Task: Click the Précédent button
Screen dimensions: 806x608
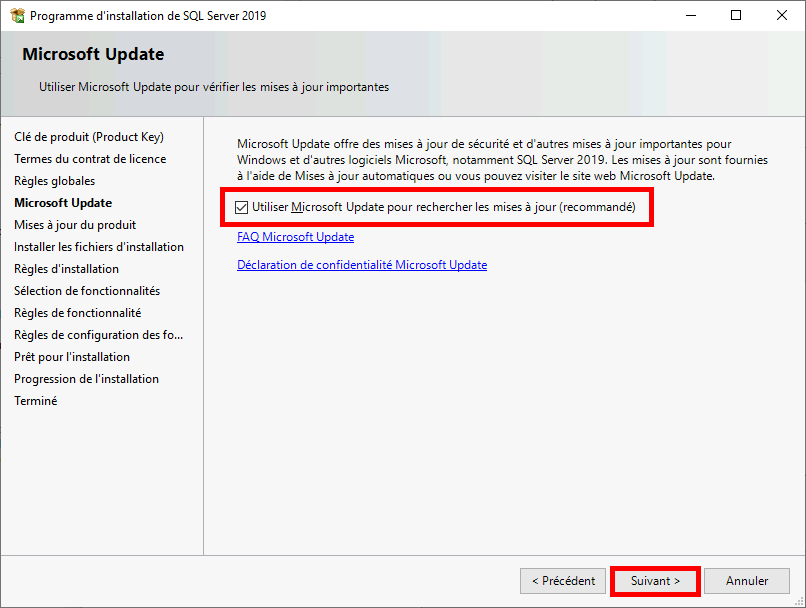Action: 562,581
